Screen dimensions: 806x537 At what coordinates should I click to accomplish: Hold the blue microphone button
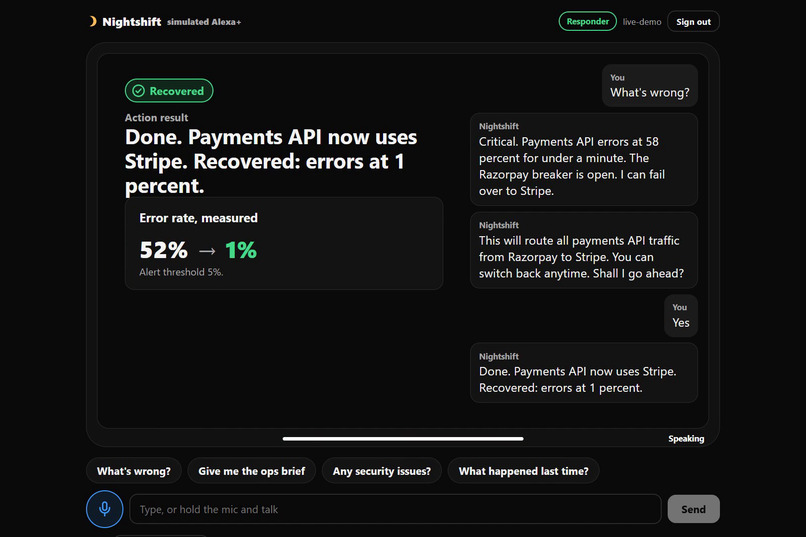(104, 509)
